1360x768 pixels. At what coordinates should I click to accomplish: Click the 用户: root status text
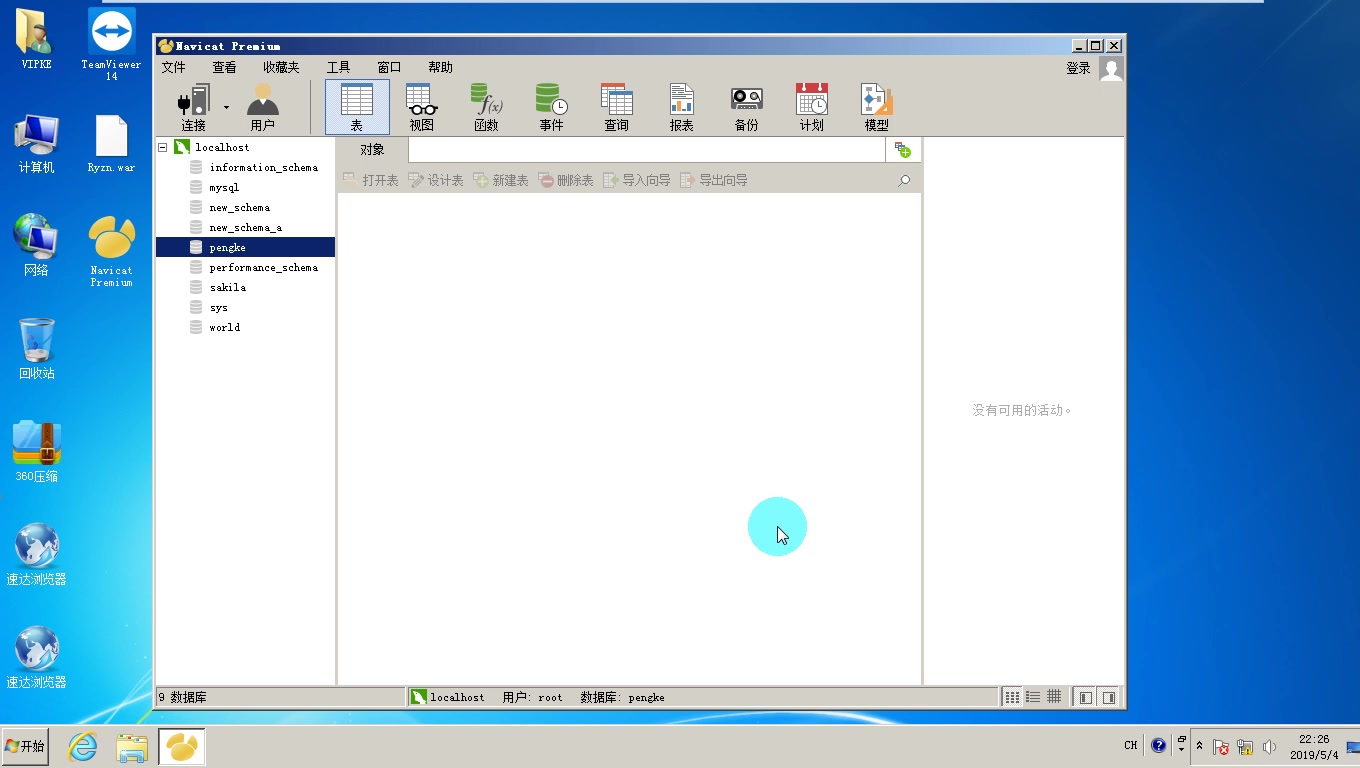pyautogui.click(x=533, y=697)
